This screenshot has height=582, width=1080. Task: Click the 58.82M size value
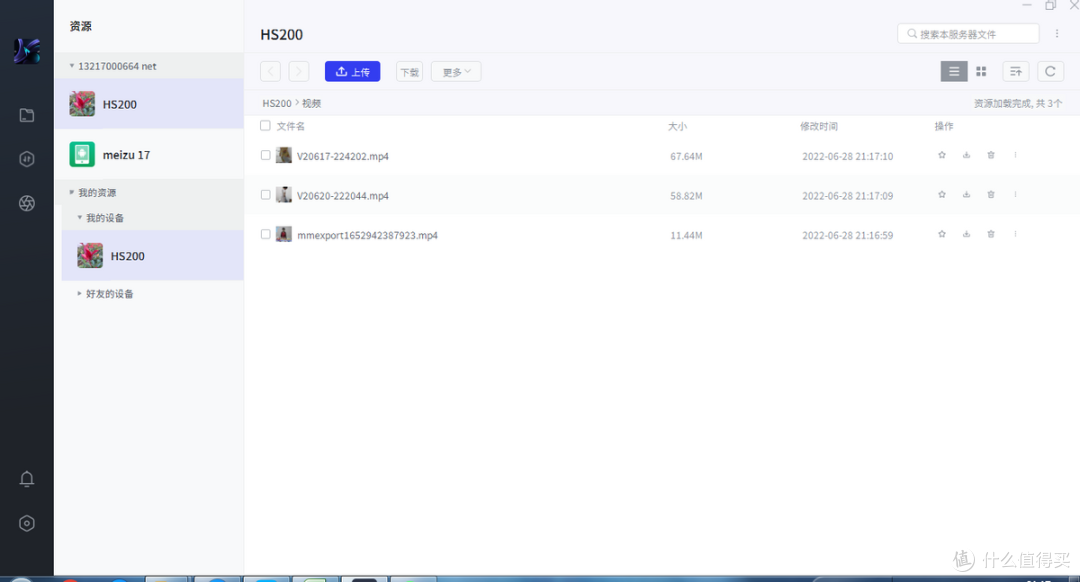686,196
